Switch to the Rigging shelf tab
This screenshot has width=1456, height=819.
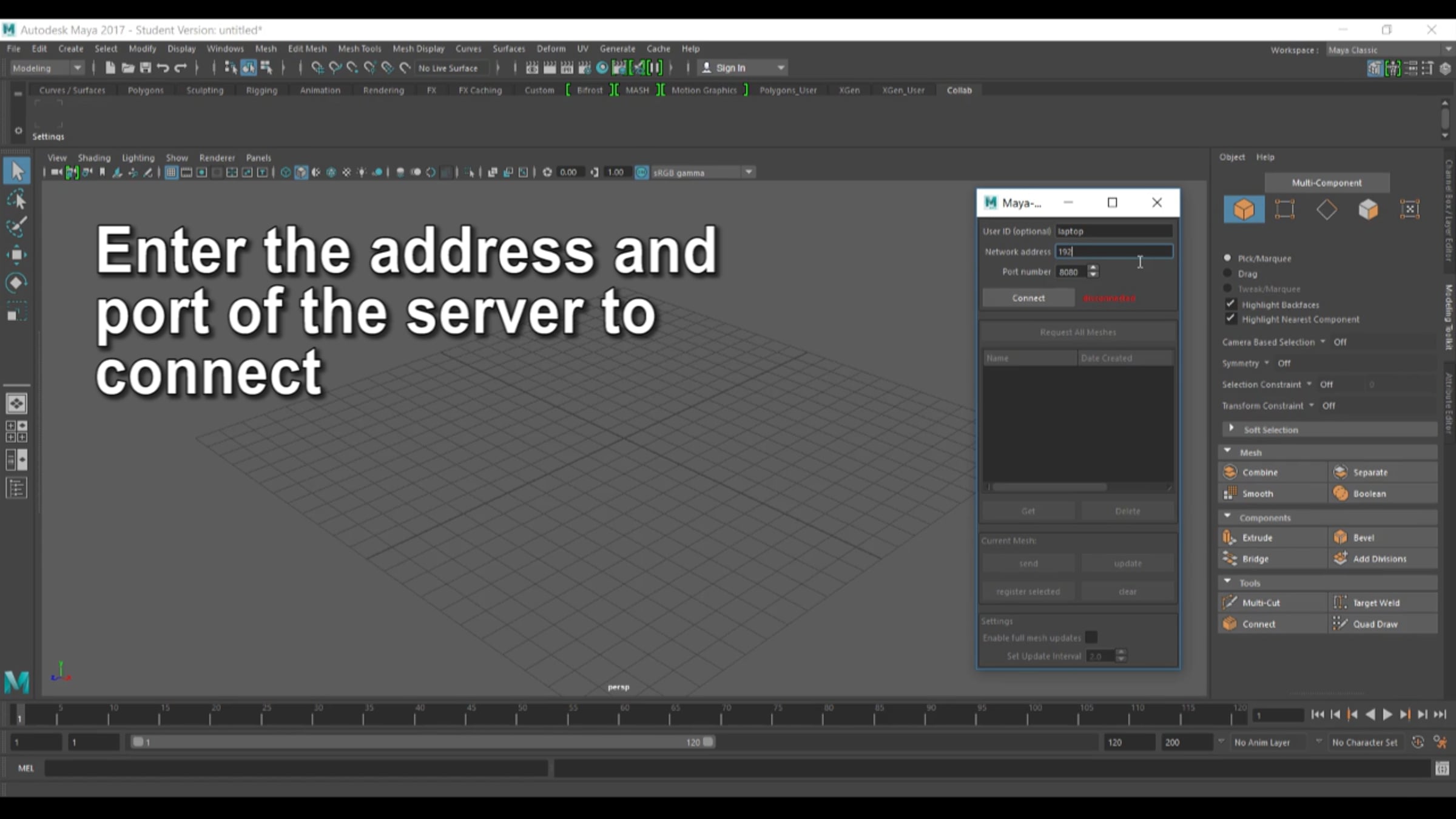click(x=261, y=90)
